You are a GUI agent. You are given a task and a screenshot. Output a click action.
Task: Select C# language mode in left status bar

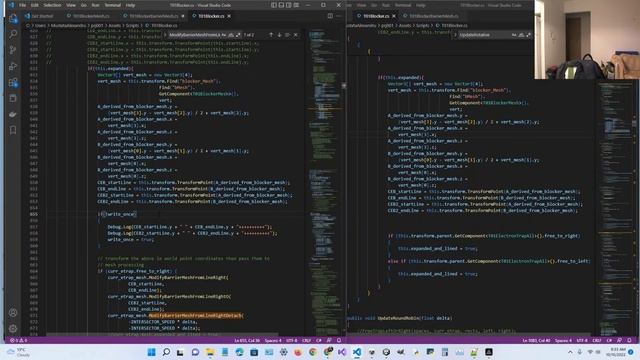tap(319, 340)
